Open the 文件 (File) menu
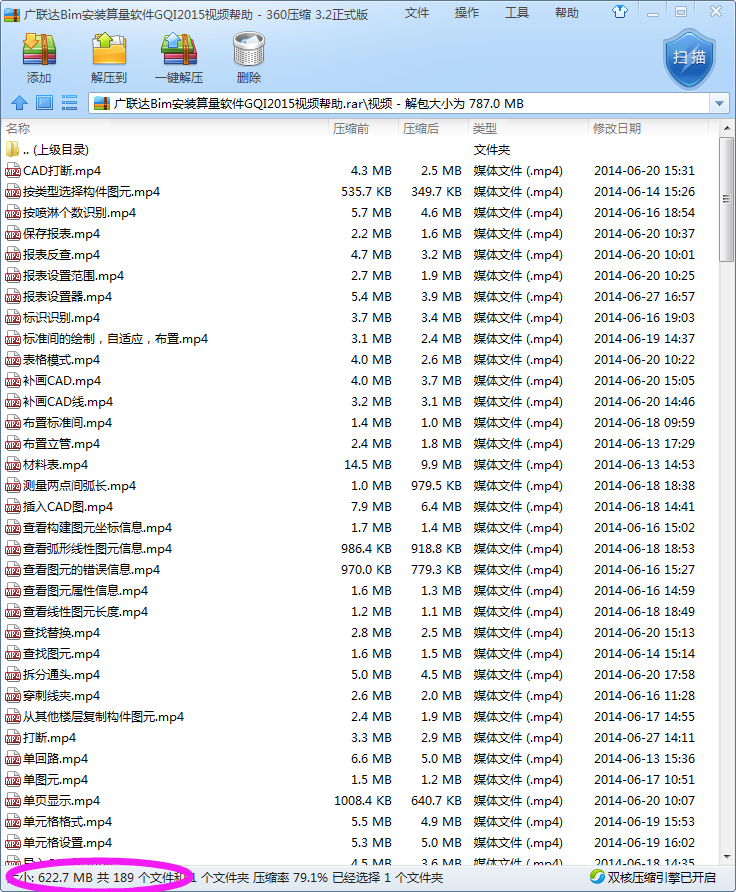Image resolution: width=736 pixels, height=892 pixels. (416, 13)
